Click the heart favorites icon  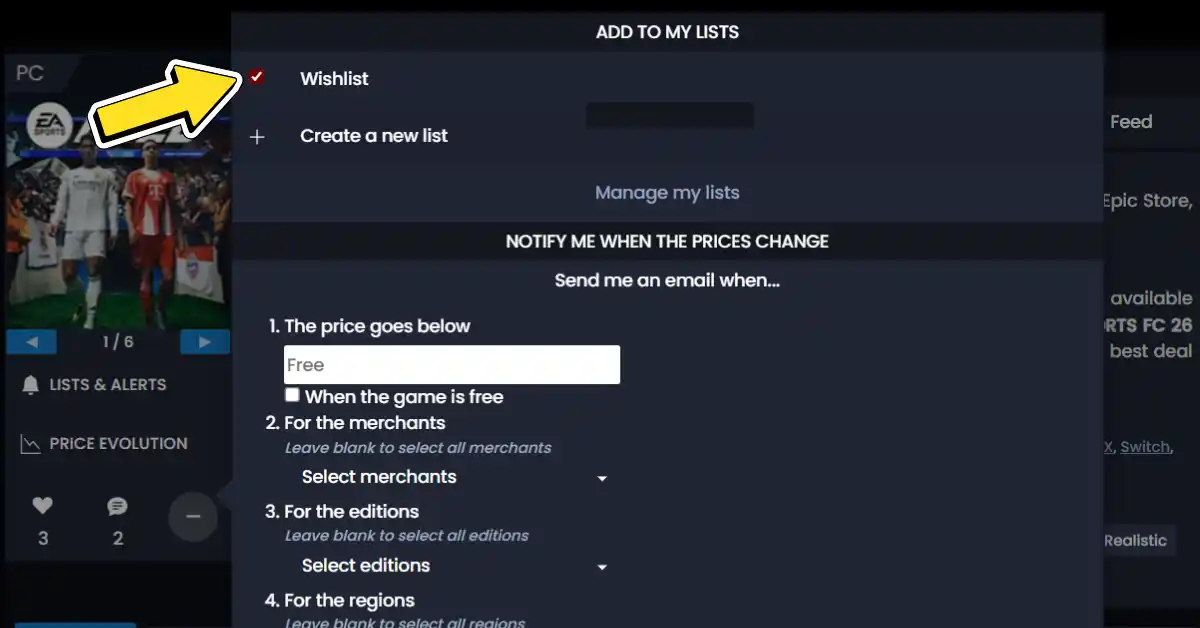(x=43, y=506)
